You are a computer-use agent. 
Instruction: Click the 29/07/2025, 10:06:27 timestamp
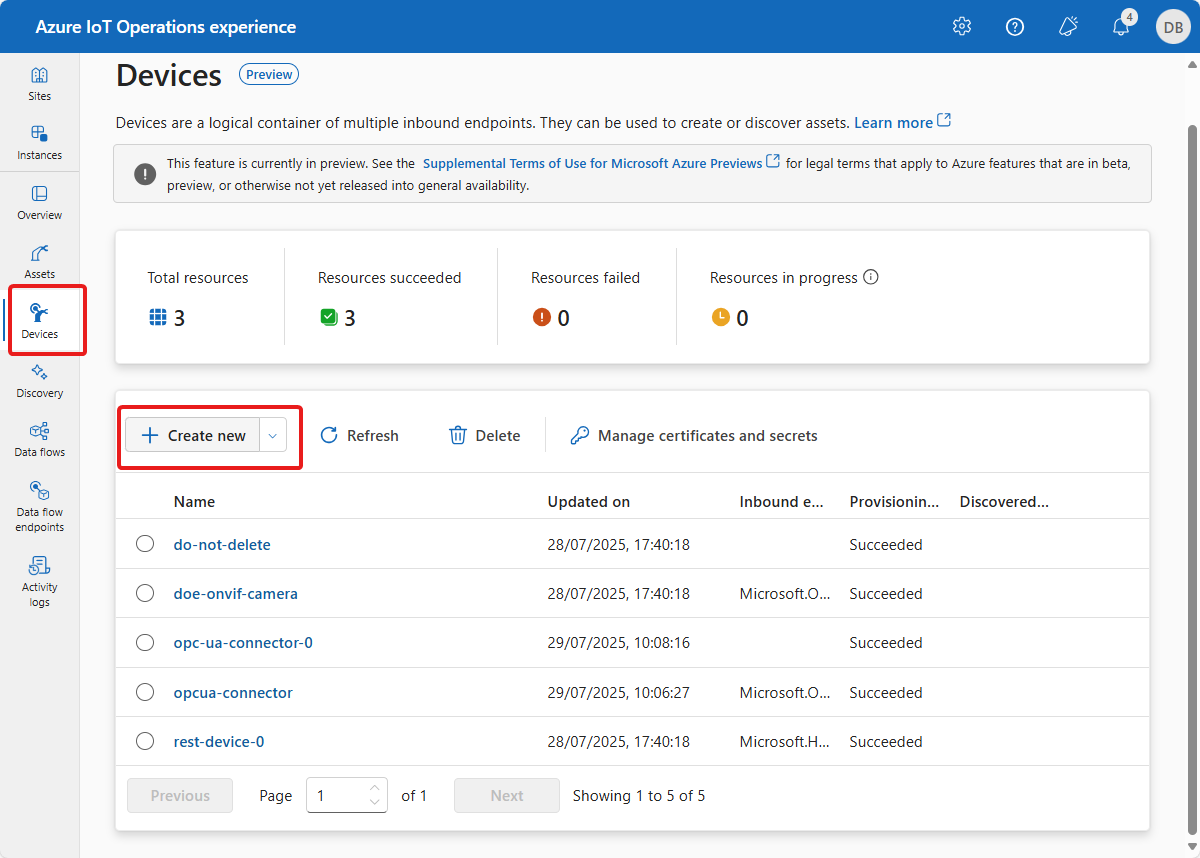point(618,692)
